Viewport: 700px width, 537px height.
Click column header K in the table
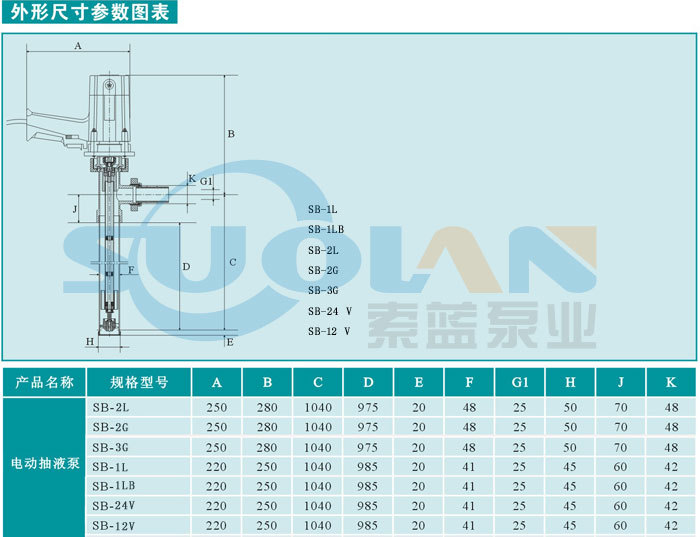click(671, 382)
